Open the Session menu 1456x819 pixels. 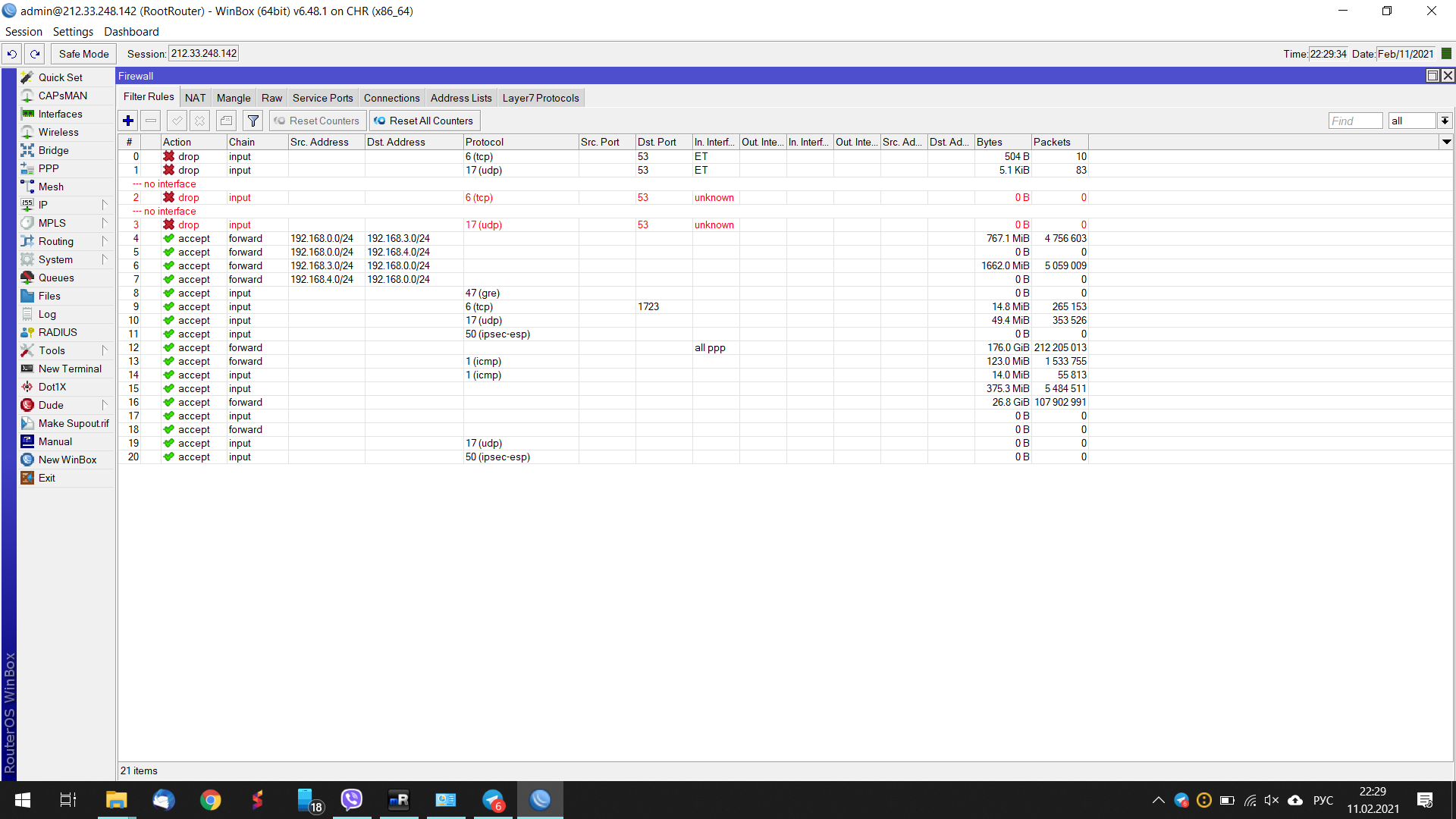24,32
